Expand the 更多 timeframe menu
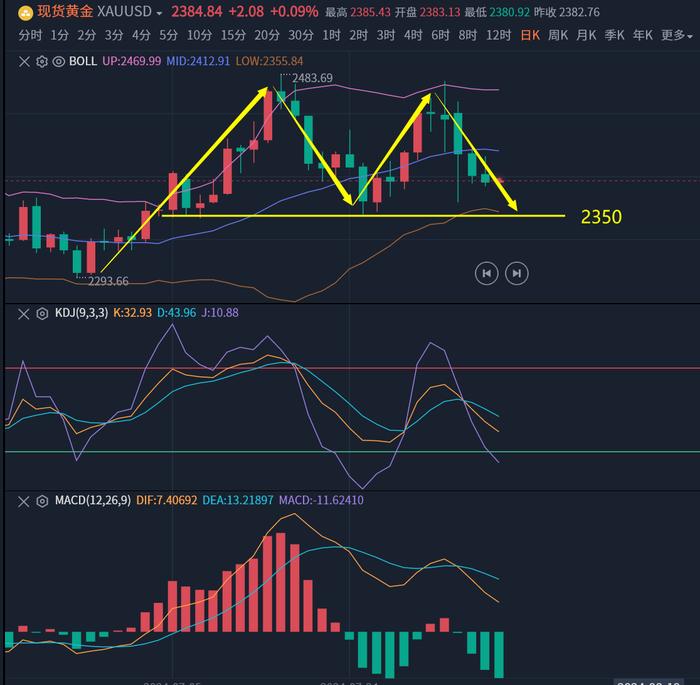The image size is (700, 685). pyautogui.click(x=677, y=35)
